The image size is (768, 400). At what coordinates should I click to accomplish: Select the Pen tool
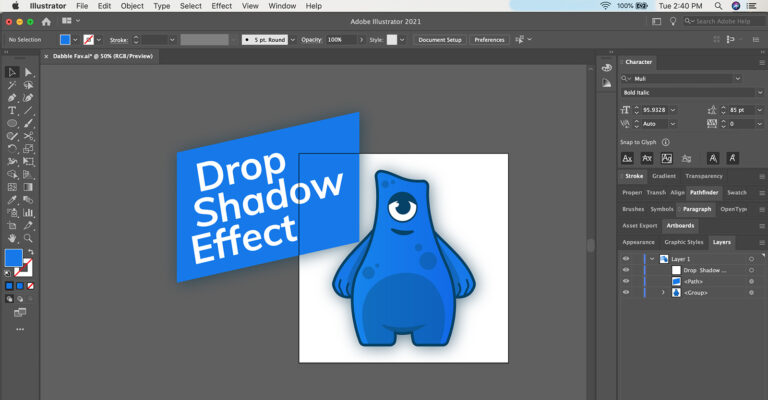(x=12, y=98)
